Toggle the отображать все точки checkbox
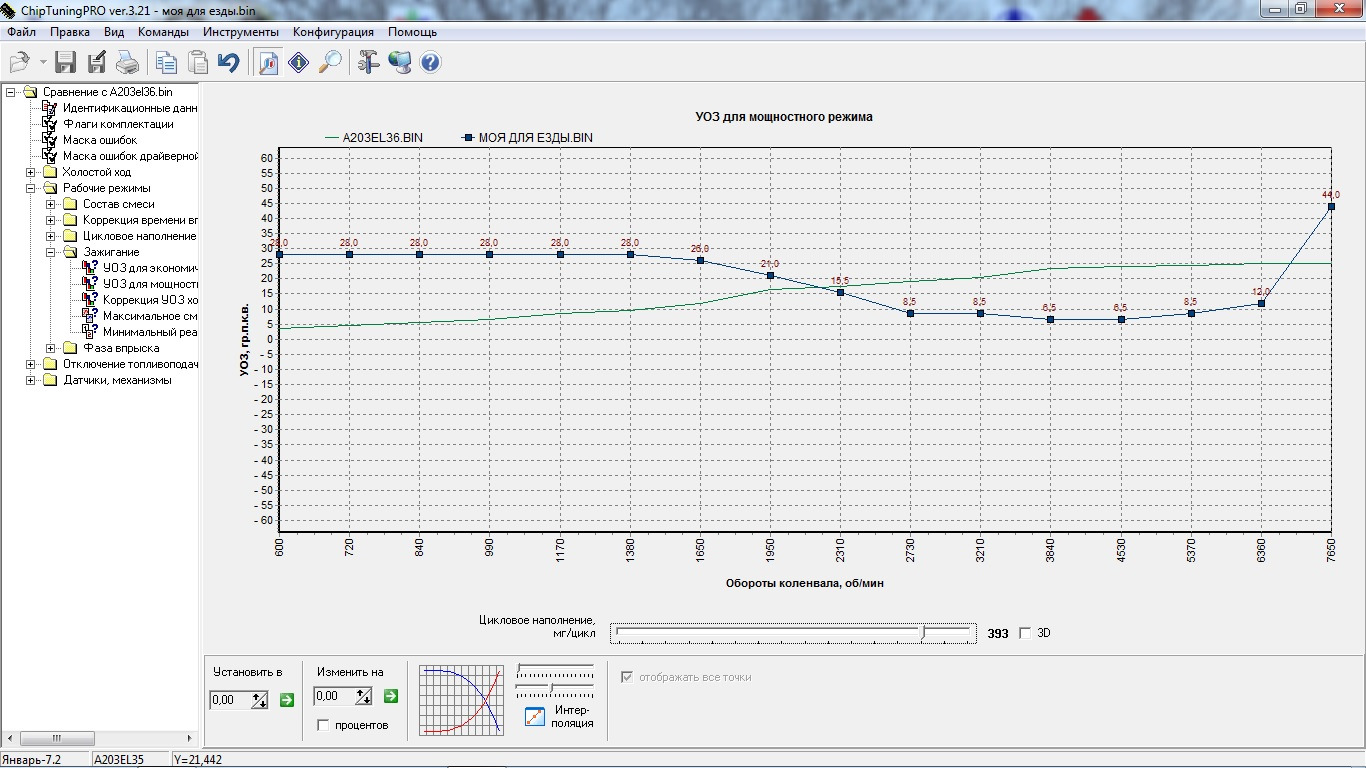The height and width of the screenshot is (768, 1366). pos(628,677)
